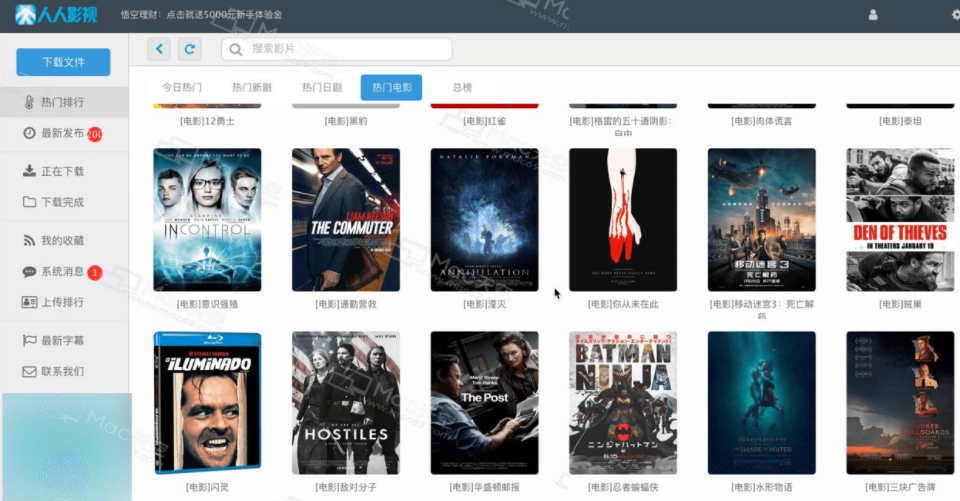Viewport: 960px width, 501px height.
Task: Click the ID card icon beside 上传排行
Action: pos(29,302)
